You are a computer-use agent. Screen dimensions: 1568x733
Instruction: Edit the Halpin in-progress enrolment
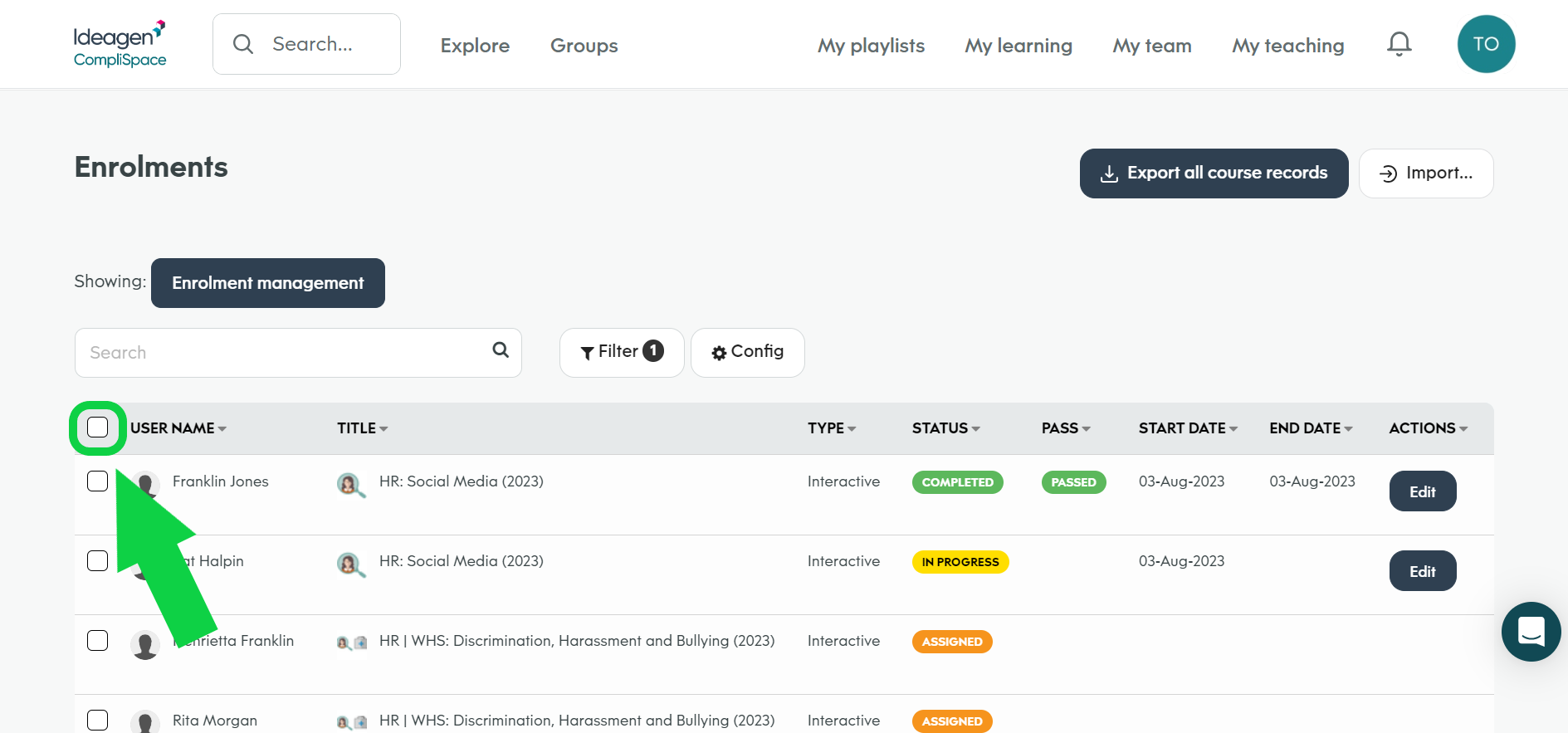[x=1423, y=571]
